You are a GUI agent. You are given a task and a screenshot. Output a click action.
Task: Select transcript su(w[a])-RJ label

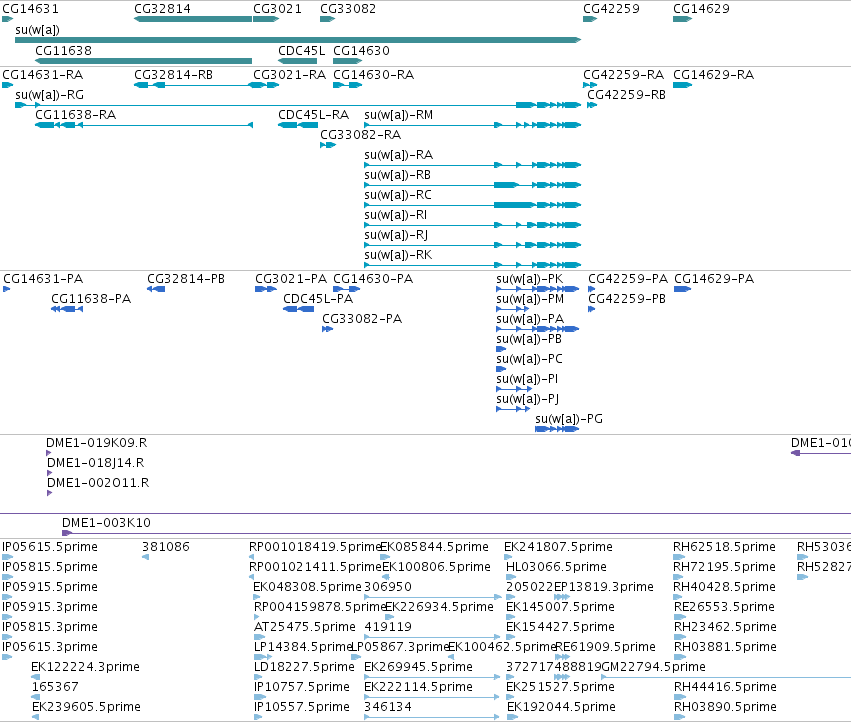(x=396, y=235)
